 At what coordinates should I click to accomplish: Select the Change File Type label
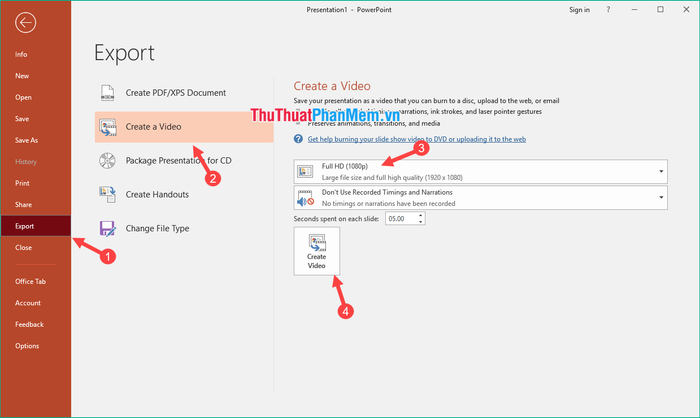tap(157, 229)
